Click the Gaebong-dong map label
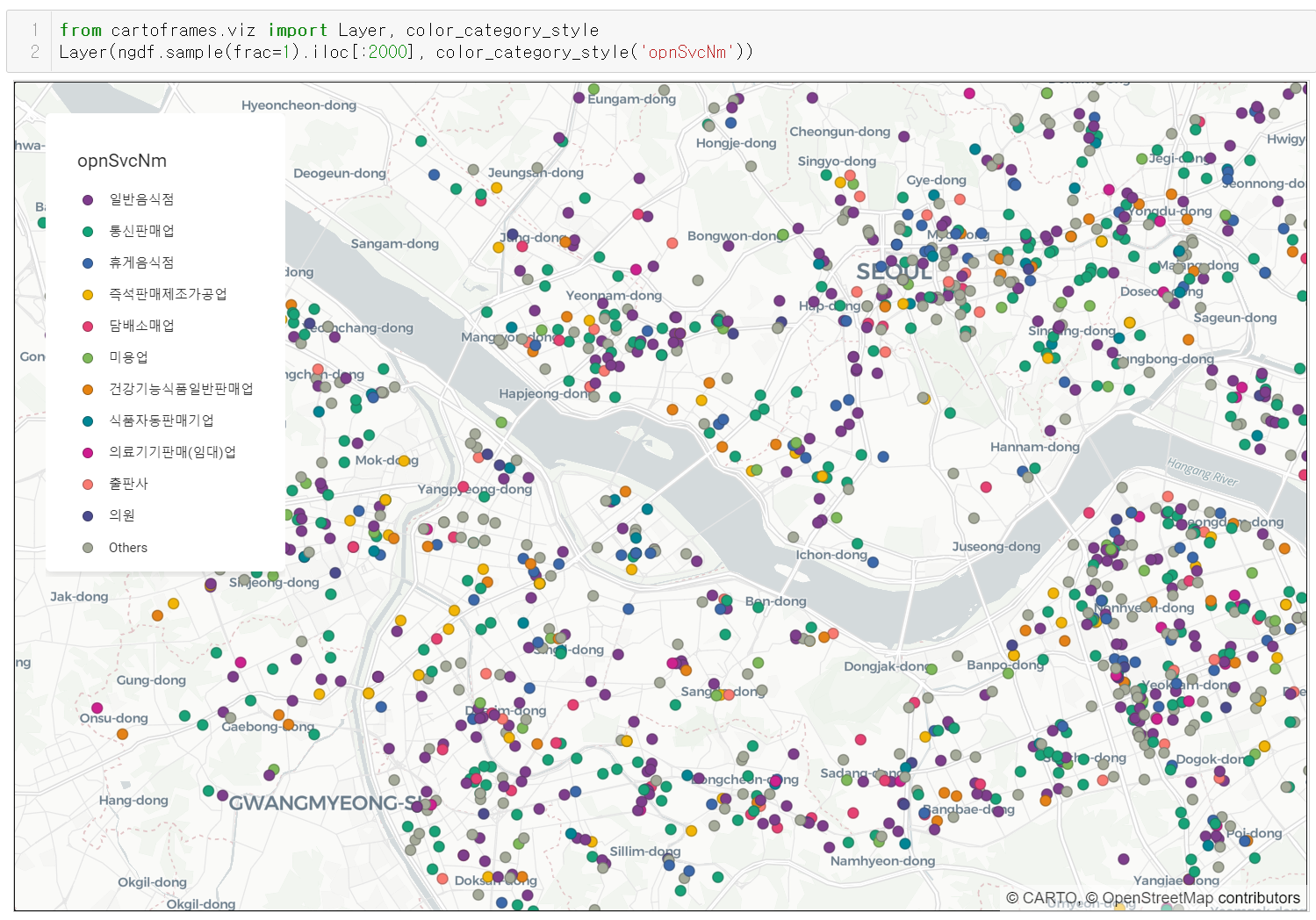 (269, 727)
